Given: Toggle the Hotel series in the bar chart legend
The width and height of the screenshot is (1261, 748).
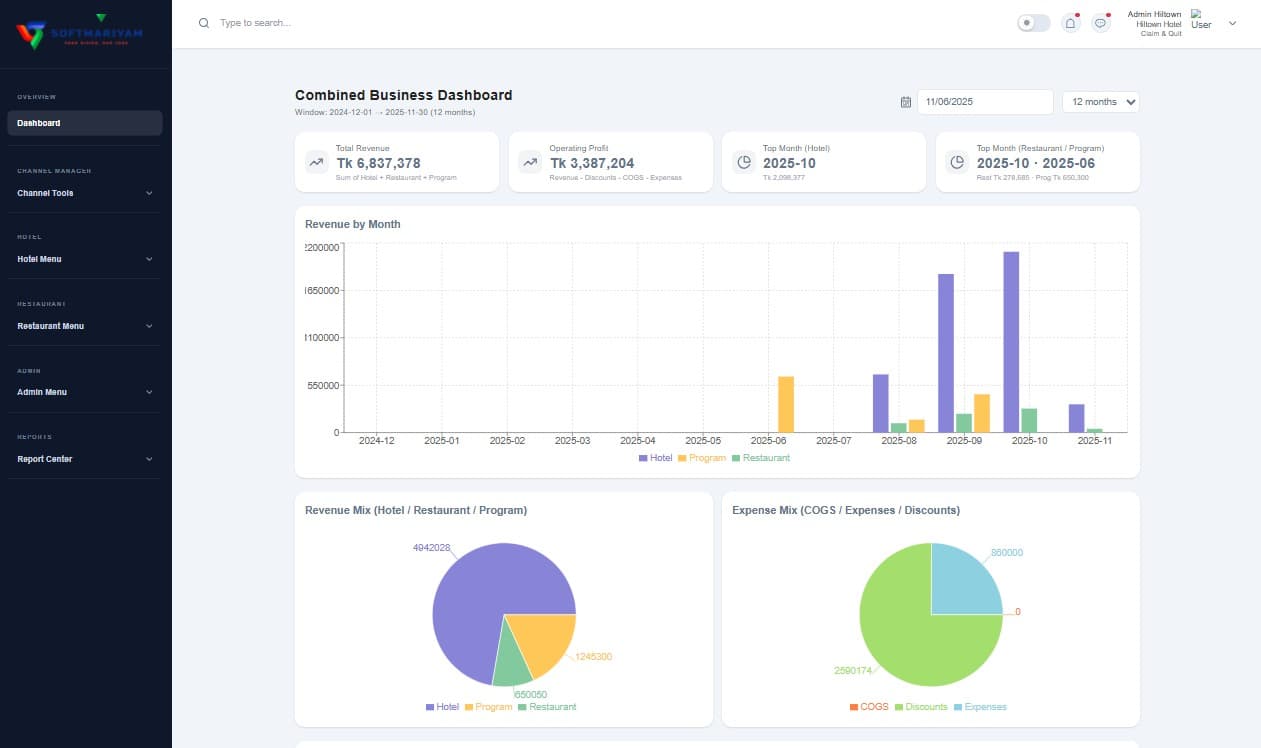Looking at the screenshot, I should 654,457.
